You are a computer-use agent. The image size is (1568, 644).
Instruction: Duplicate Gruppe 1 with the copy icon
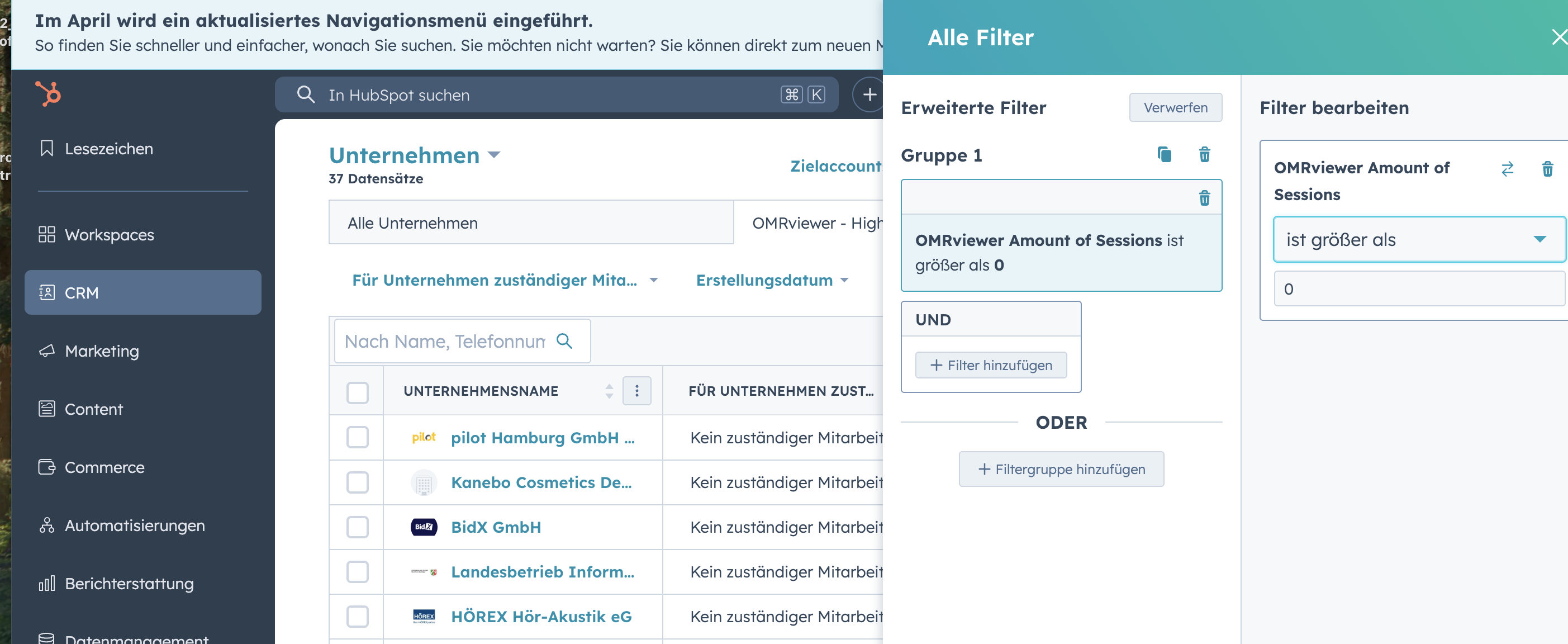[x=1164, y=155]
